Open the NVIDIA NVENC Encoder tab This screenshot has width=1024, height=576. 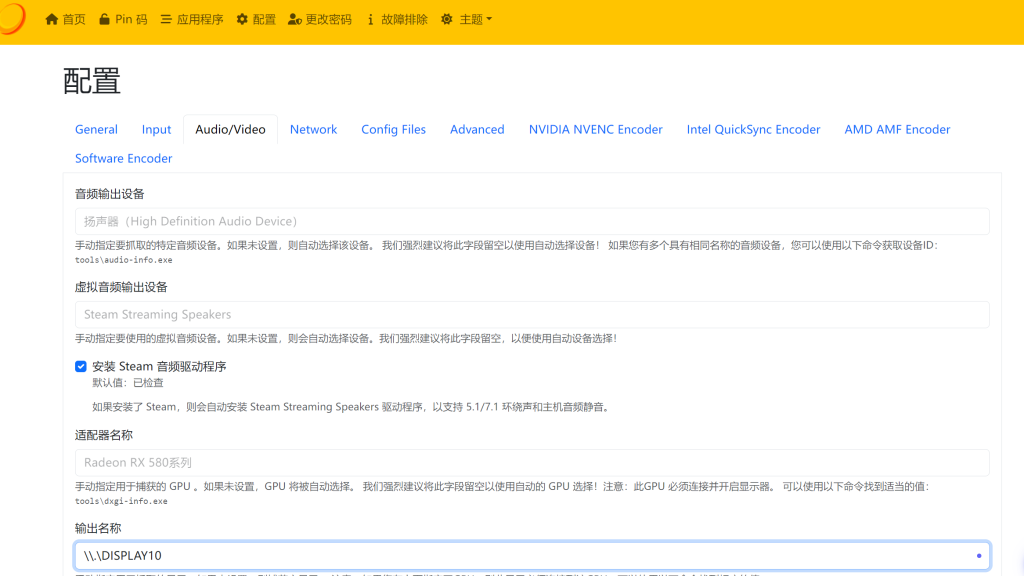[x=595, y=129]
